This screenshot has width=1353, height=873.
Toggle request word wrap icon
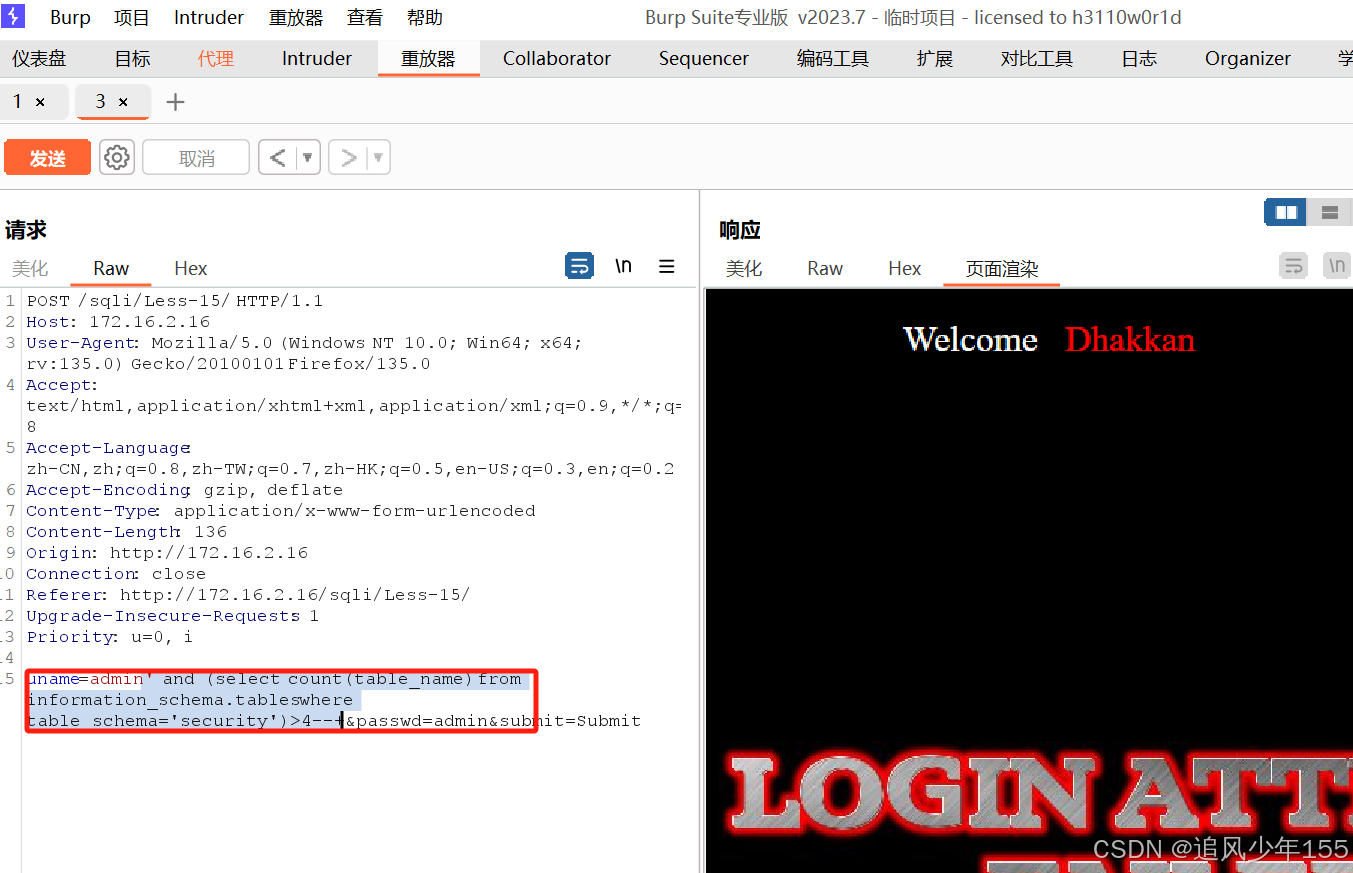580,266
